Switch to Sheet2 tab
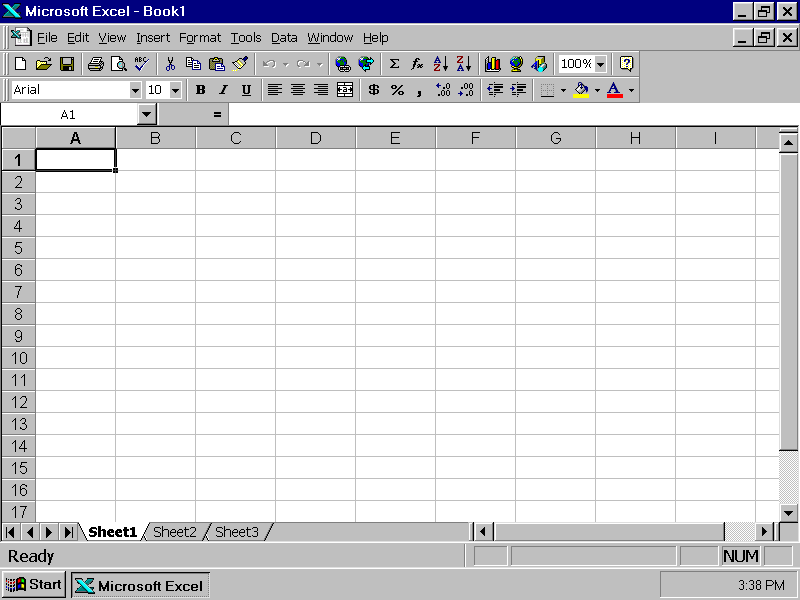 (174, 532)
